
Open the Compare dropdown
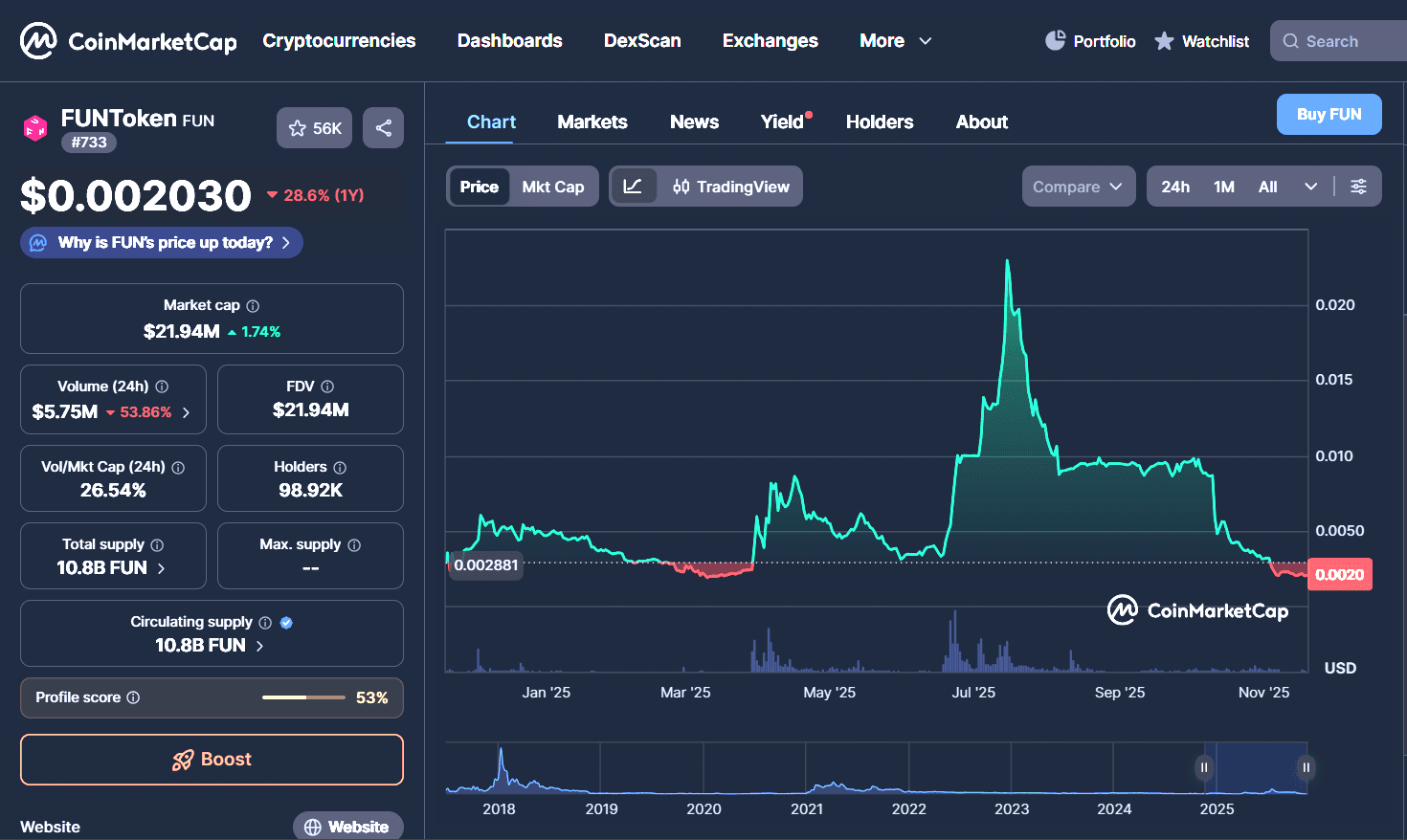pos(1078,187)
